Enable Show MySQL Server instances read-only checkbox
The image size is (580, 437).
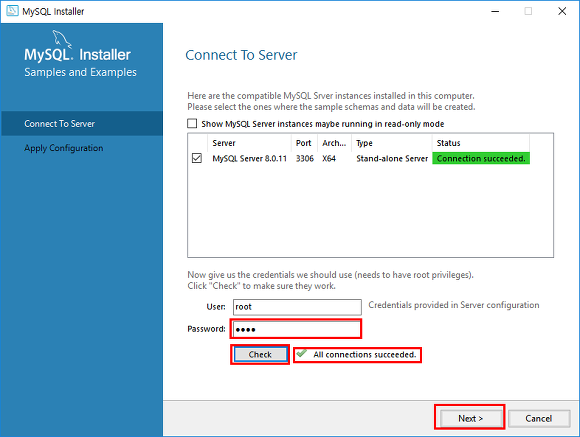tap(192, 123)
